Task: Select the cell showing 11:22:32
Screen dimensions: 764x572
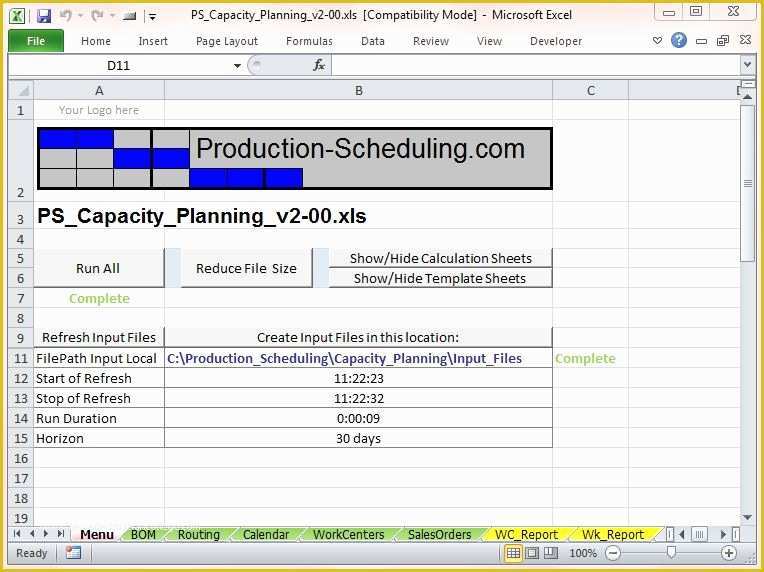Action: (x=359, y=398)
